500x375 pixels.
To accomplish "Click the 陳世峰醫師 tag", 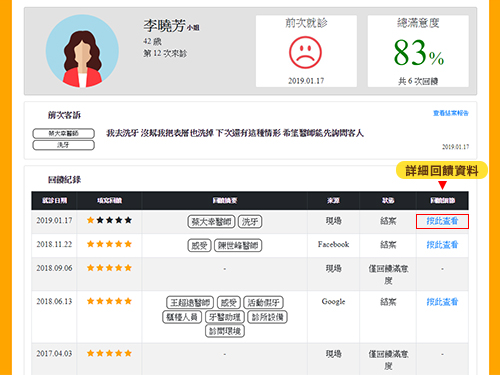I will tap(238, 246).
